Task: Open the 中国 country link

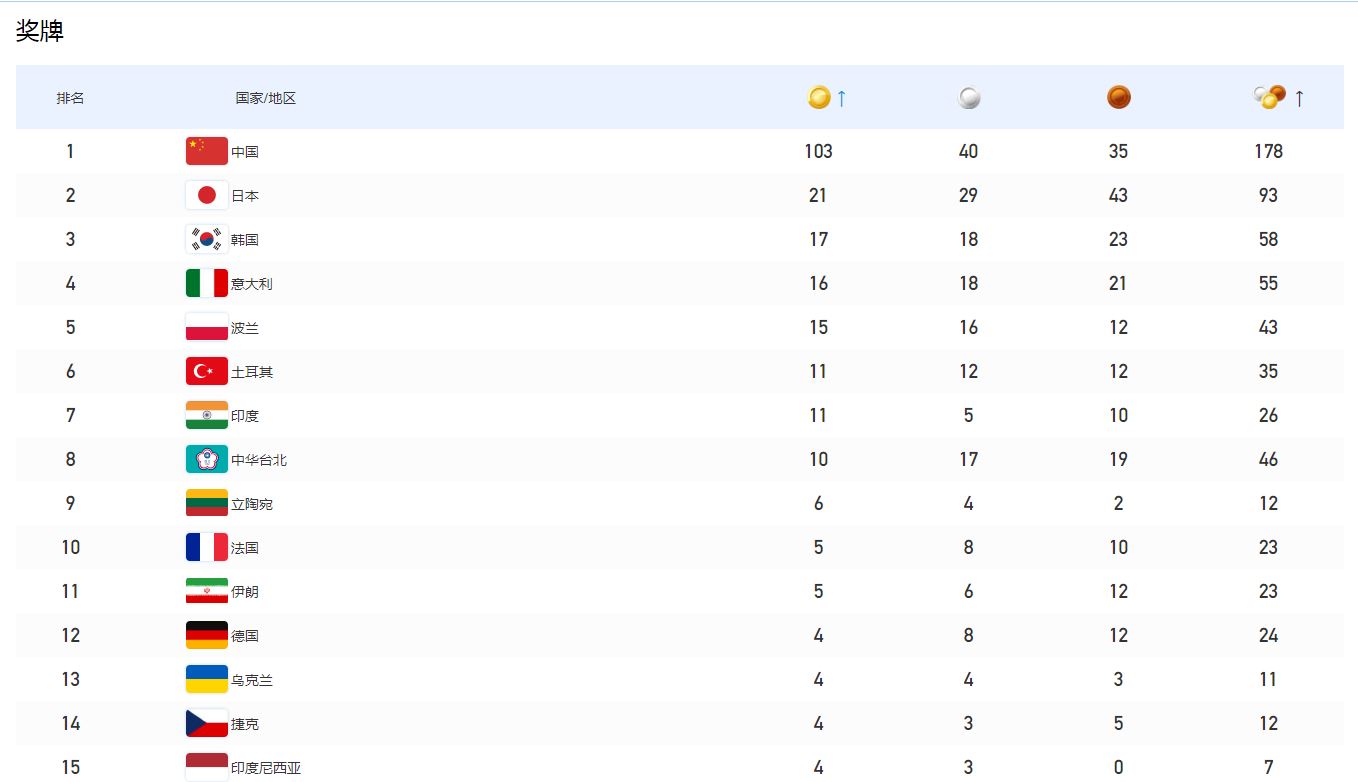Action: [245, 152]
